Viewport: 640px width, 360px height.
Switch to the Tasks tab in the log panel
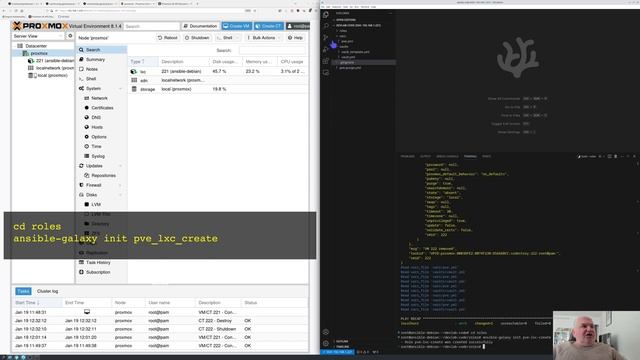pos(23,291)
